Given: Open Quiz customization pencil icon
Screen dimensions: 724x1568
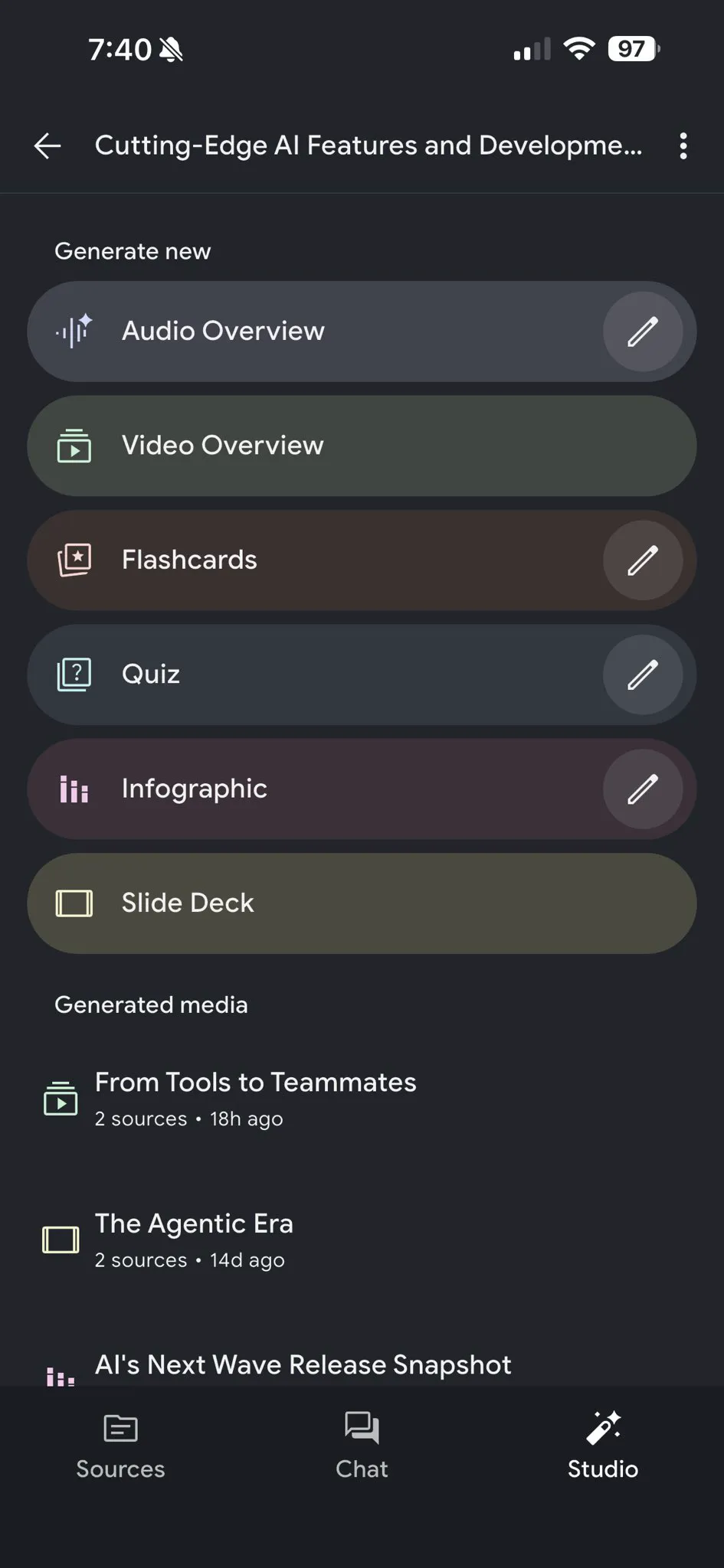Looking at the screenshot, I should pos(643,675).
